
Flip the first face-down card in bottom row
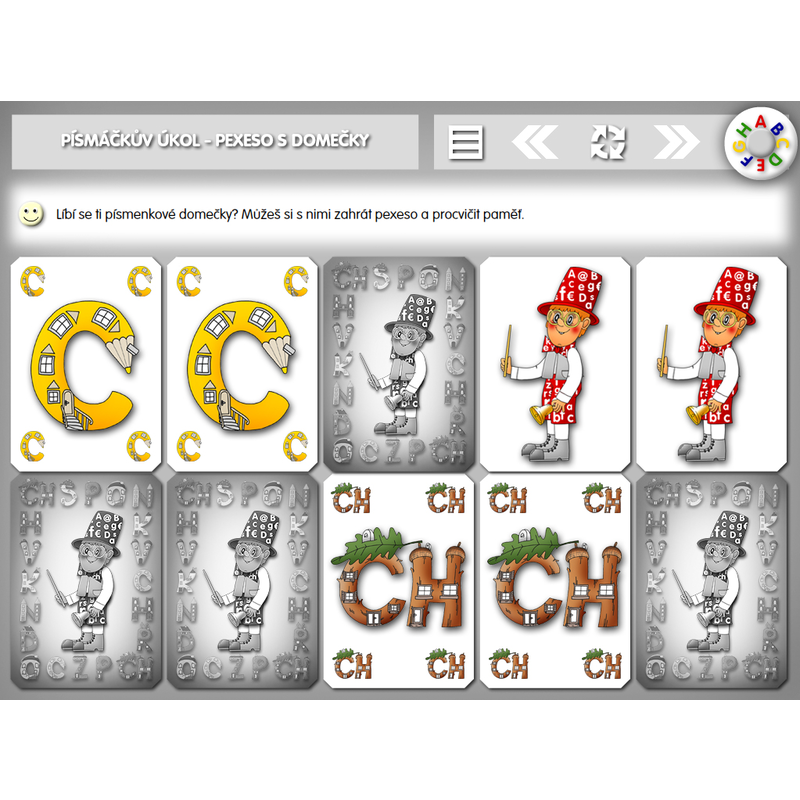[86, 581]
